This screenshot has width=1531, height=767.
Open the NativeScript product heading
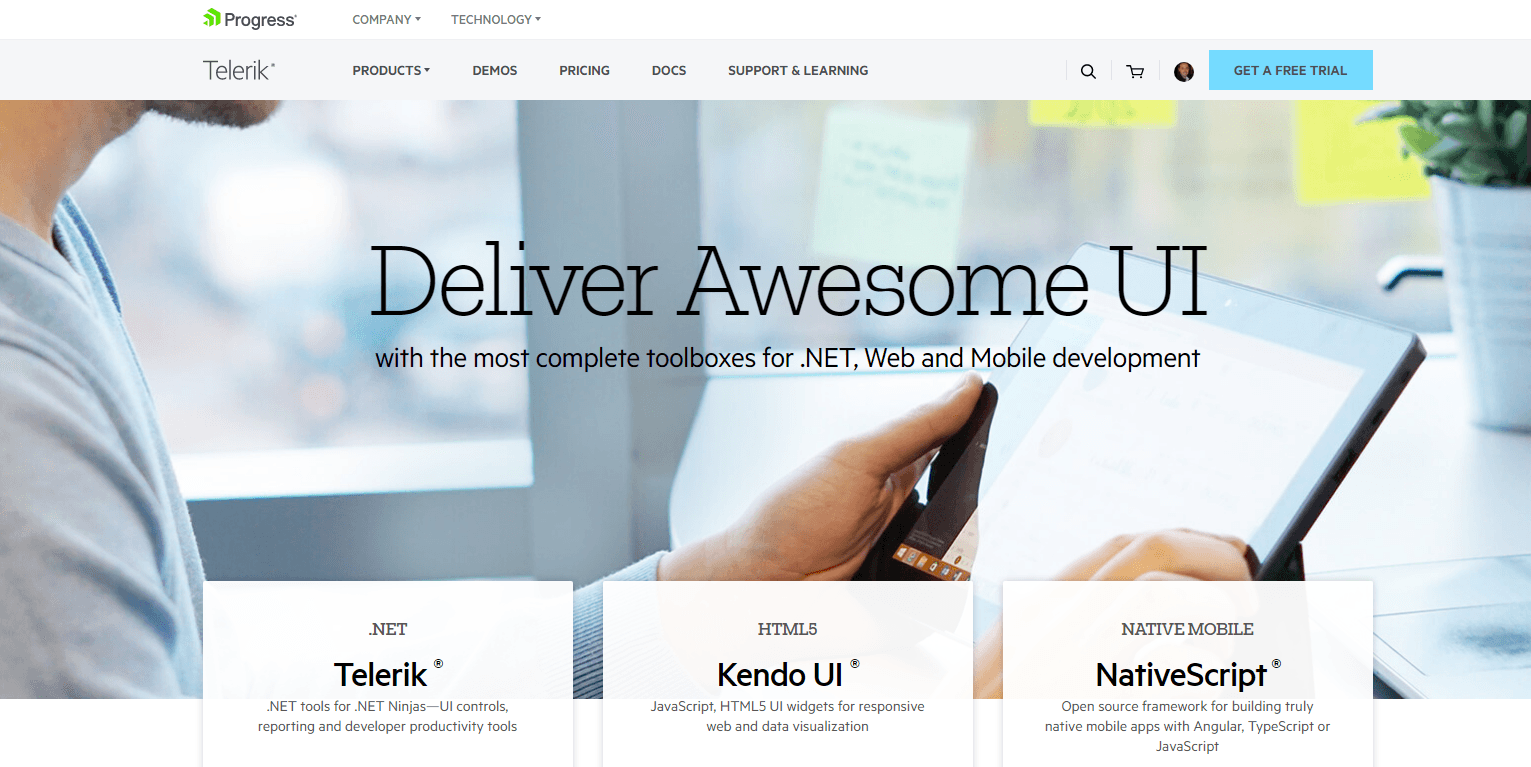point(1188,674)
